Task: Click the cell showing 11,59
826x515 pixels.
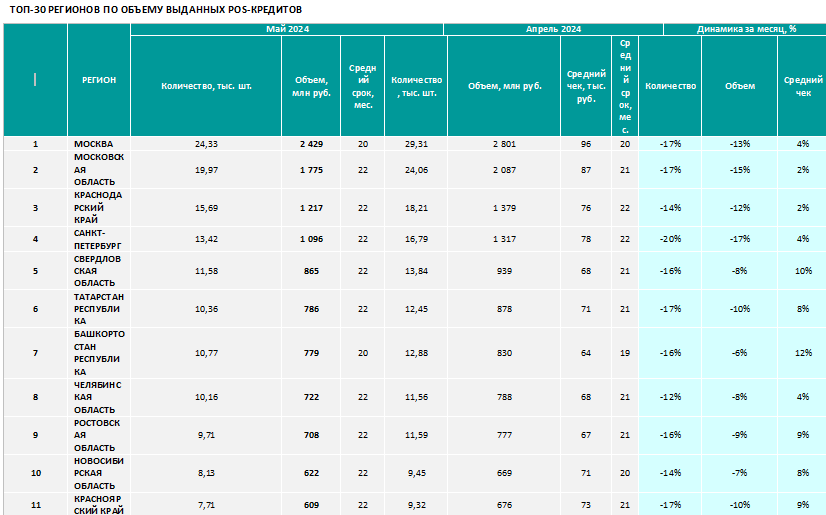Action: [416, 435]
